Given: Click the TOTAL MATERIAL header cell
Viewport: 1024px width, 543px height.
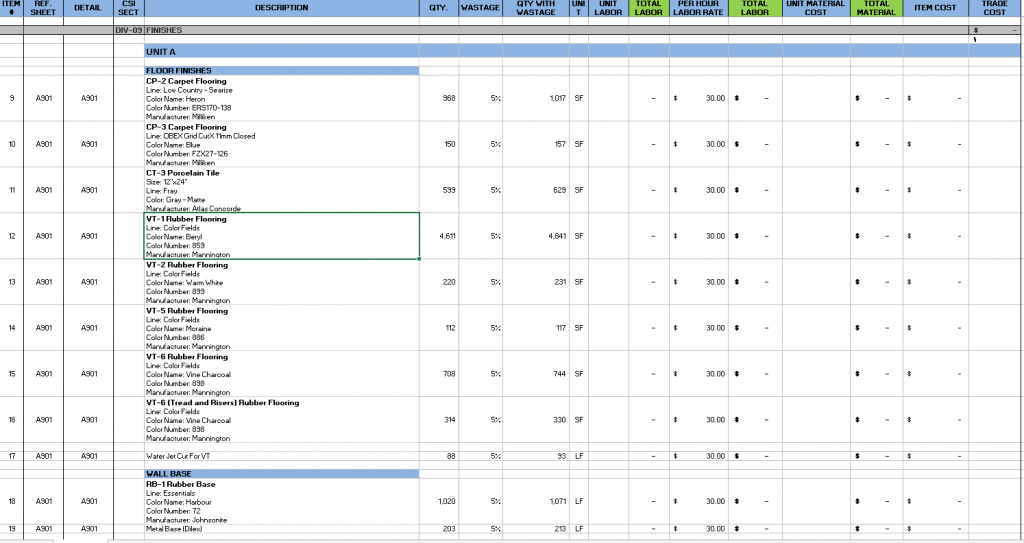Looking at the screenshot, I should tap(876, 8).
